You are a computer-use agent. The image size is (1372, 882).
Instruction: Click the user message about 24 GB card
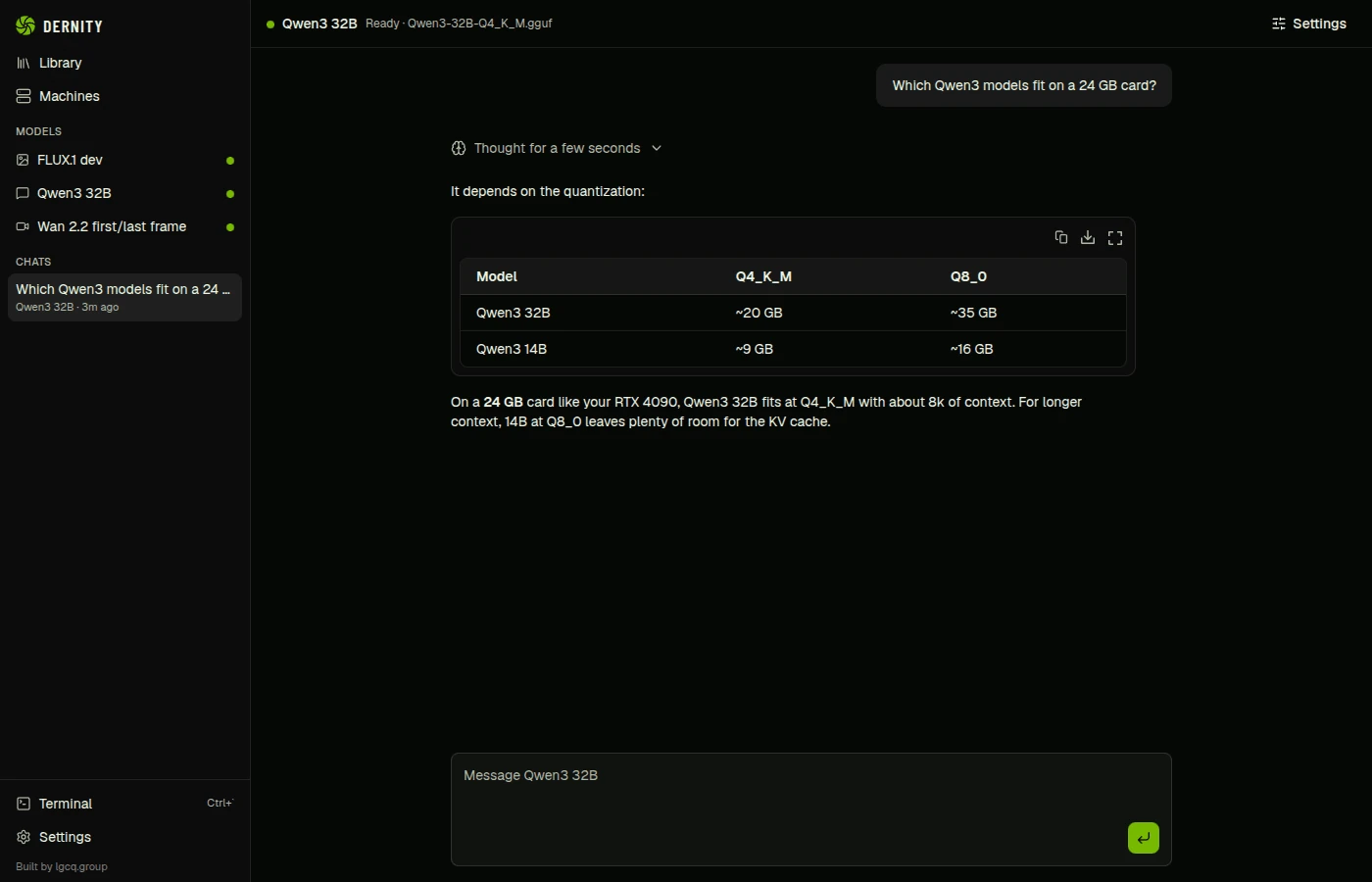click(x=1024, y=85)
